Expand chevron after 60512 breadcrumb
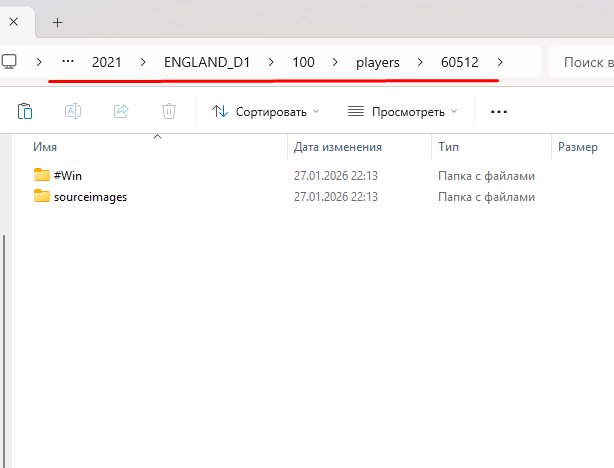 500,62
